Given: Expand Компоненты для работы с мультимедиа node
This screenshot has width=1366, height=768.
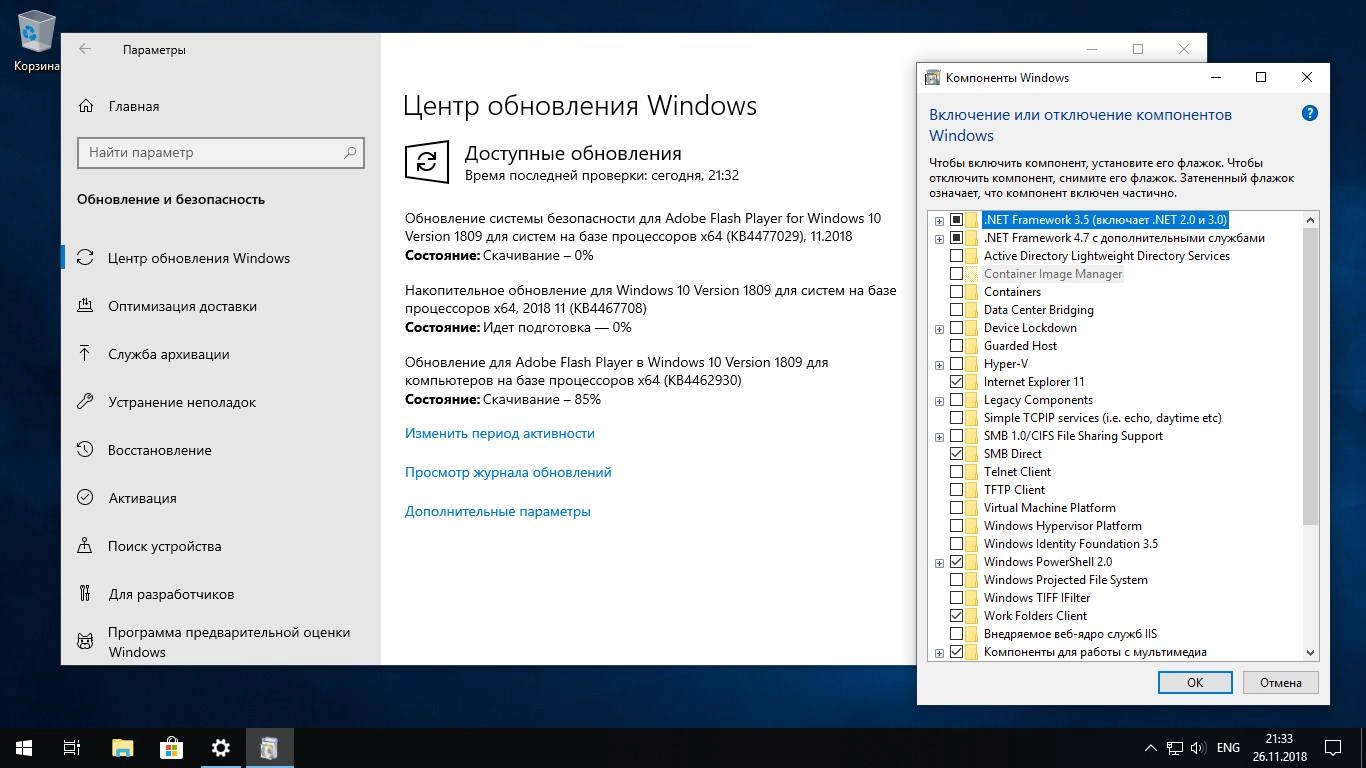Looking at the screenshot, I should (x=939, y=652).
